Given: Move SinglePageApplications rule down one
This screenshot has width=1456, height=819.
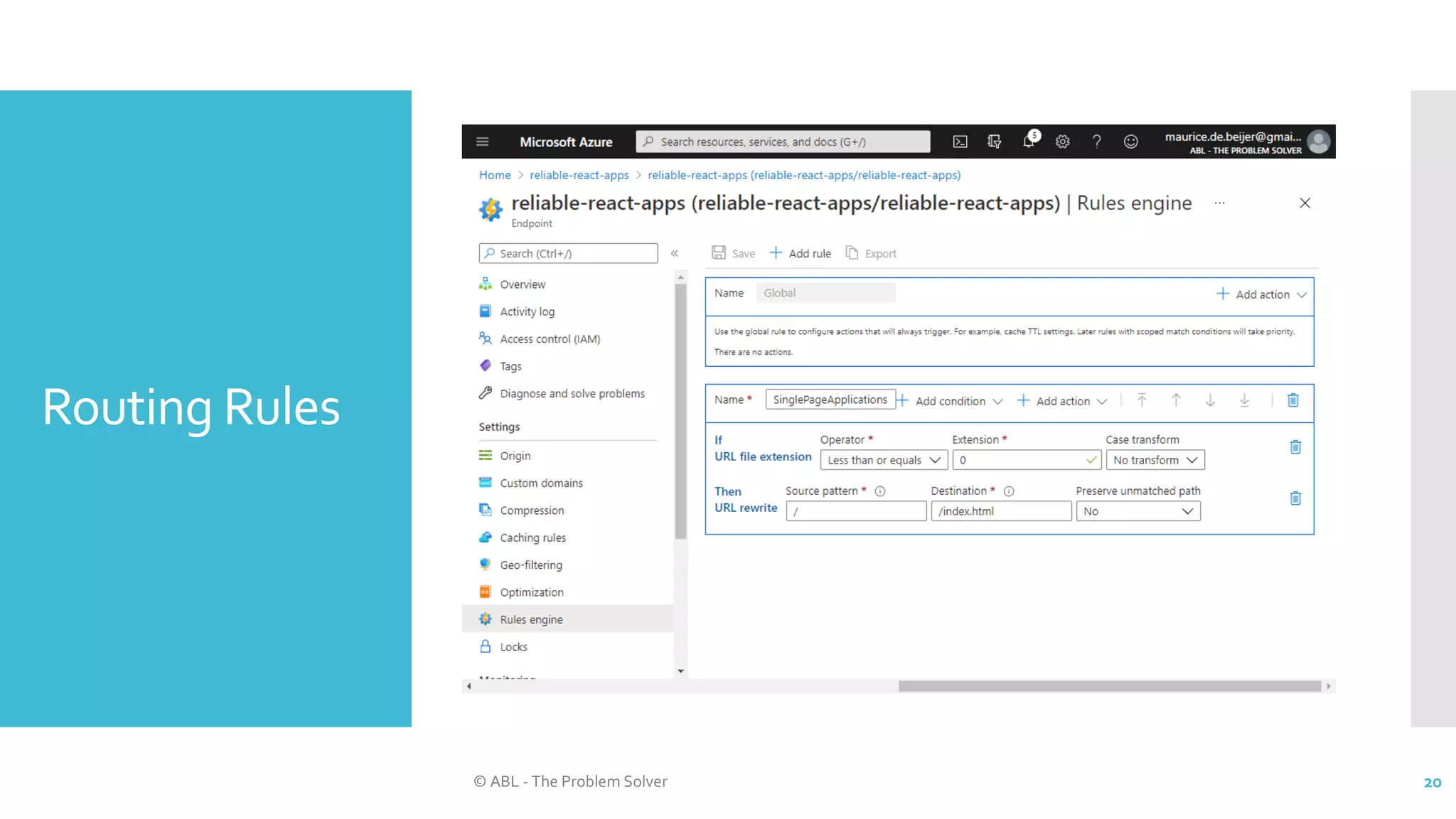Looking at the screenshot, I should click(x=1210, y=400).
